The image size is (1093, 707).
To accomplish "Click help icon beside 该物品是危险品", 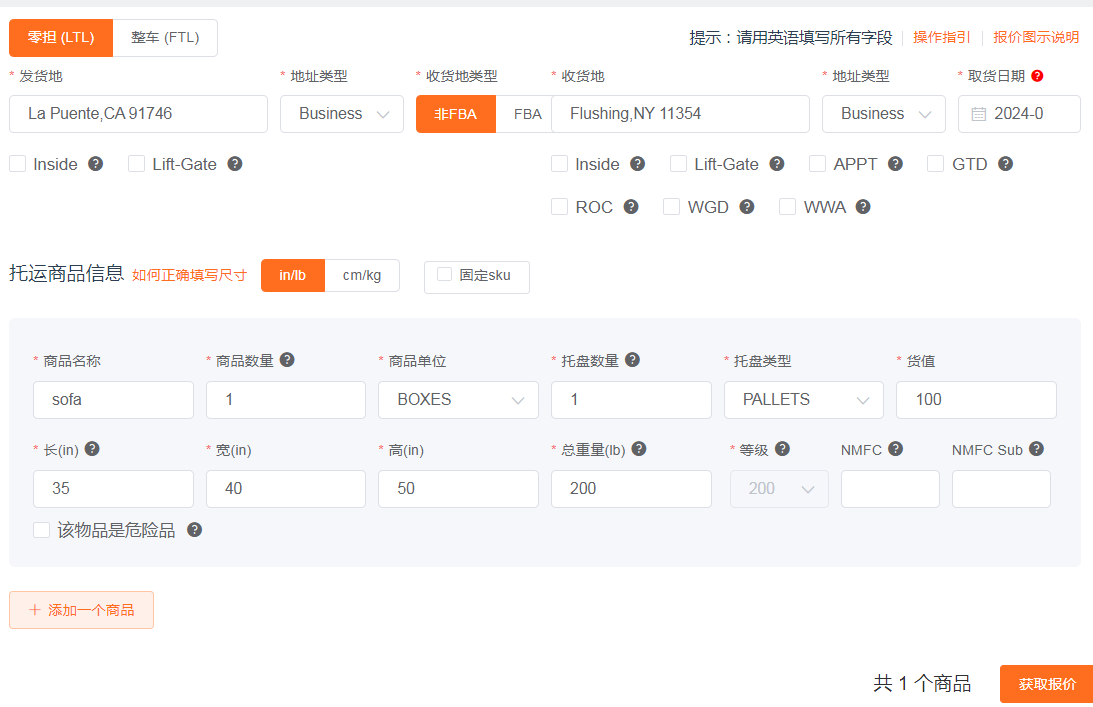I will click(x=195, y=530).
